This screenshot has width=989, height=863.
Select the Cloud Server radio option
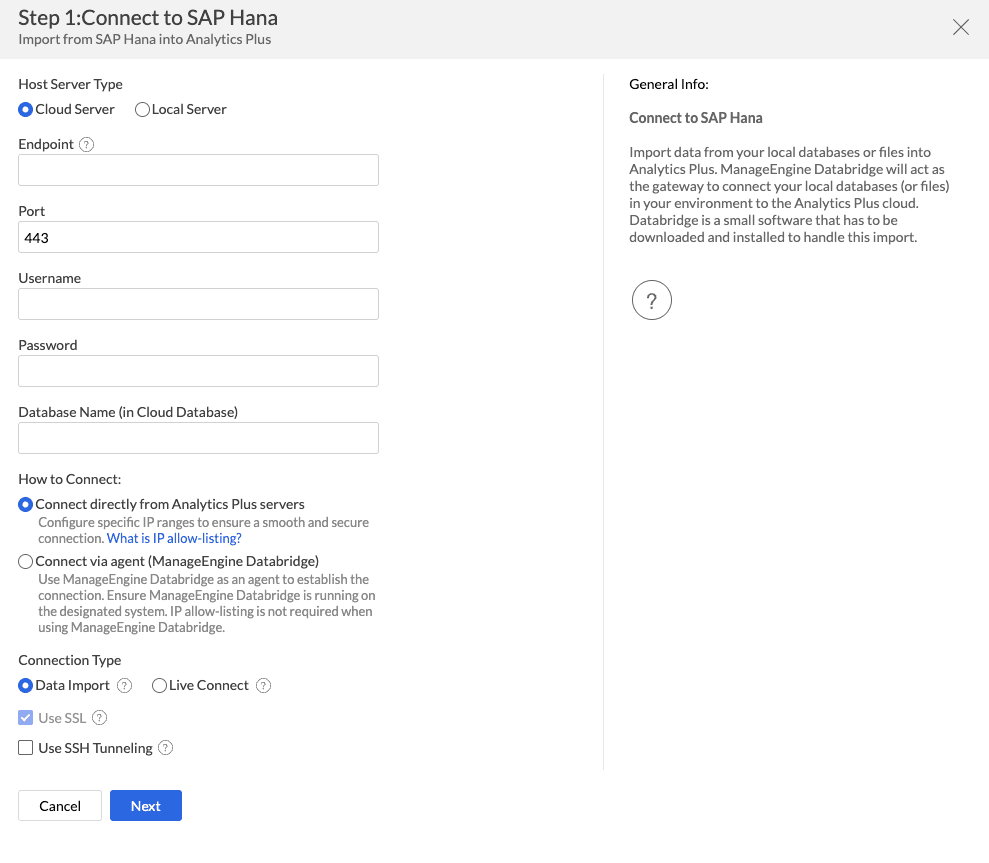[26, 110]
